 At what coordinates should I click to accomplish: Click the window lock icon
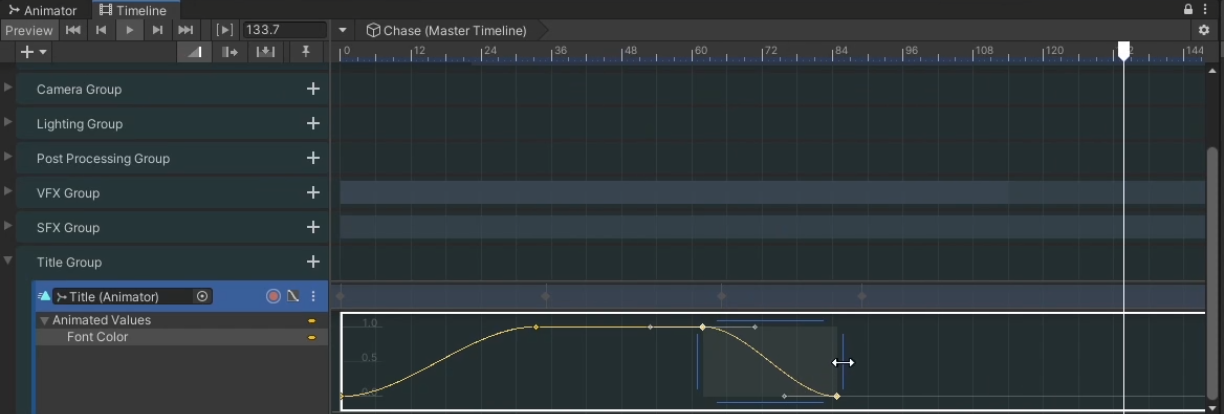point(1188,9)
